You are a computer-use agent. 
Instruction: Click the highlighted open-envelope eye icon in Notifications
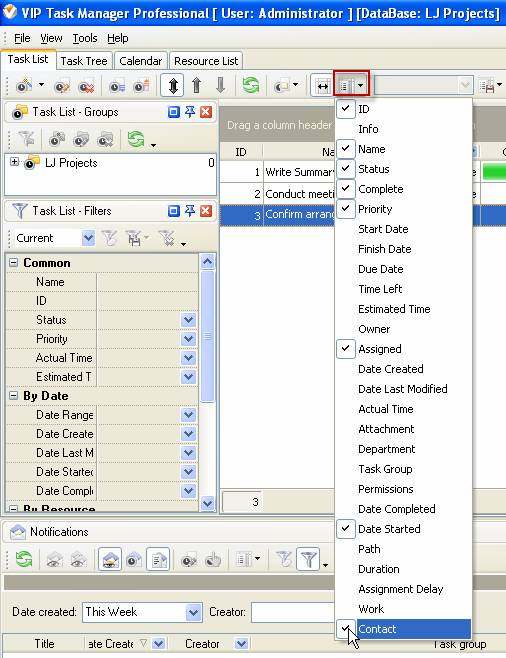click(x=110, y=559)
